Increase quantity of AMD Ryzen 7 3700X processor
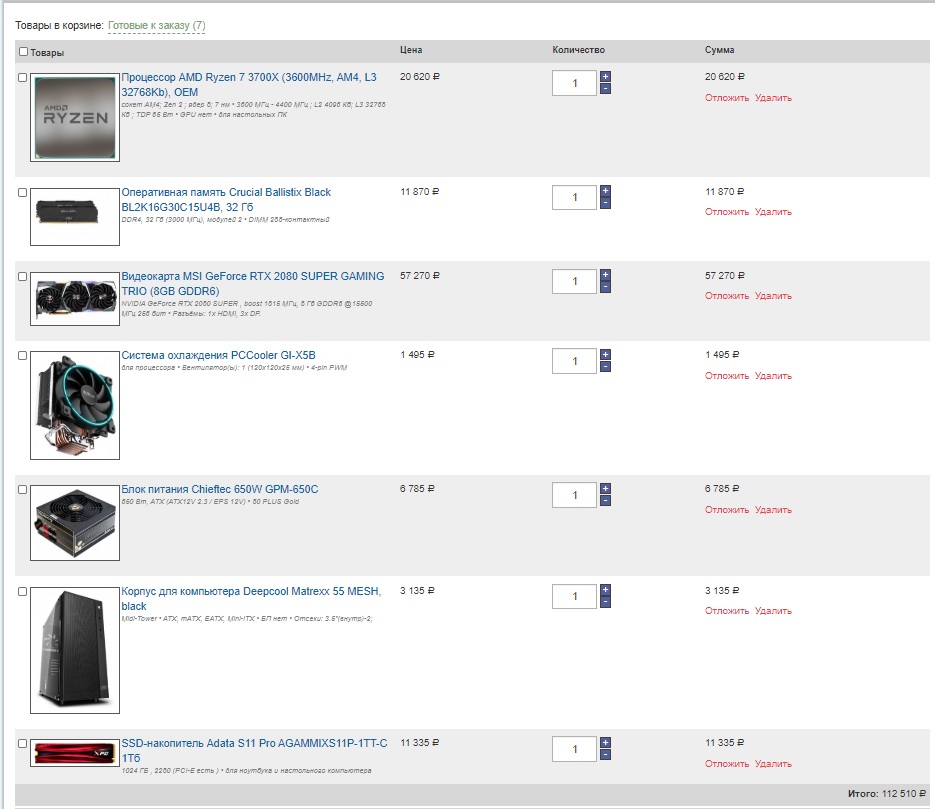 click(605, 76)
